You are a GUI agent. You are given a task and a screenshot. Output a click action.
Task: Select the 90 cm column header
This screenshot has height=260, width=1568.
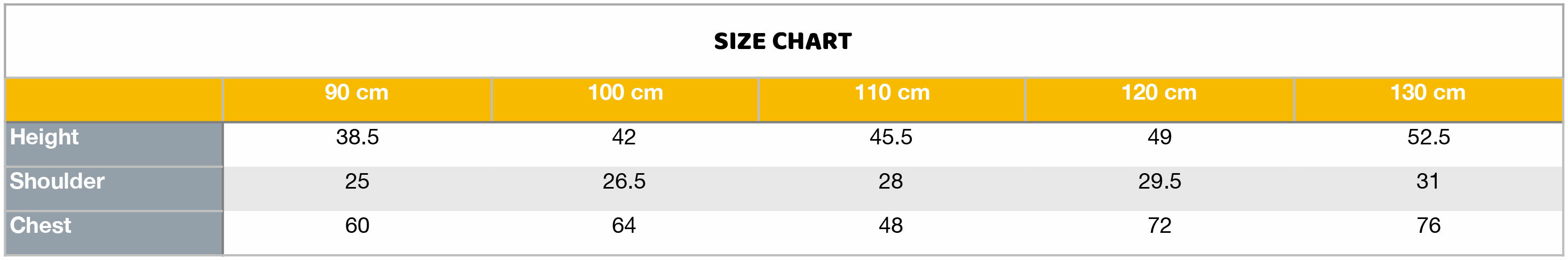[x=356, y=92]
